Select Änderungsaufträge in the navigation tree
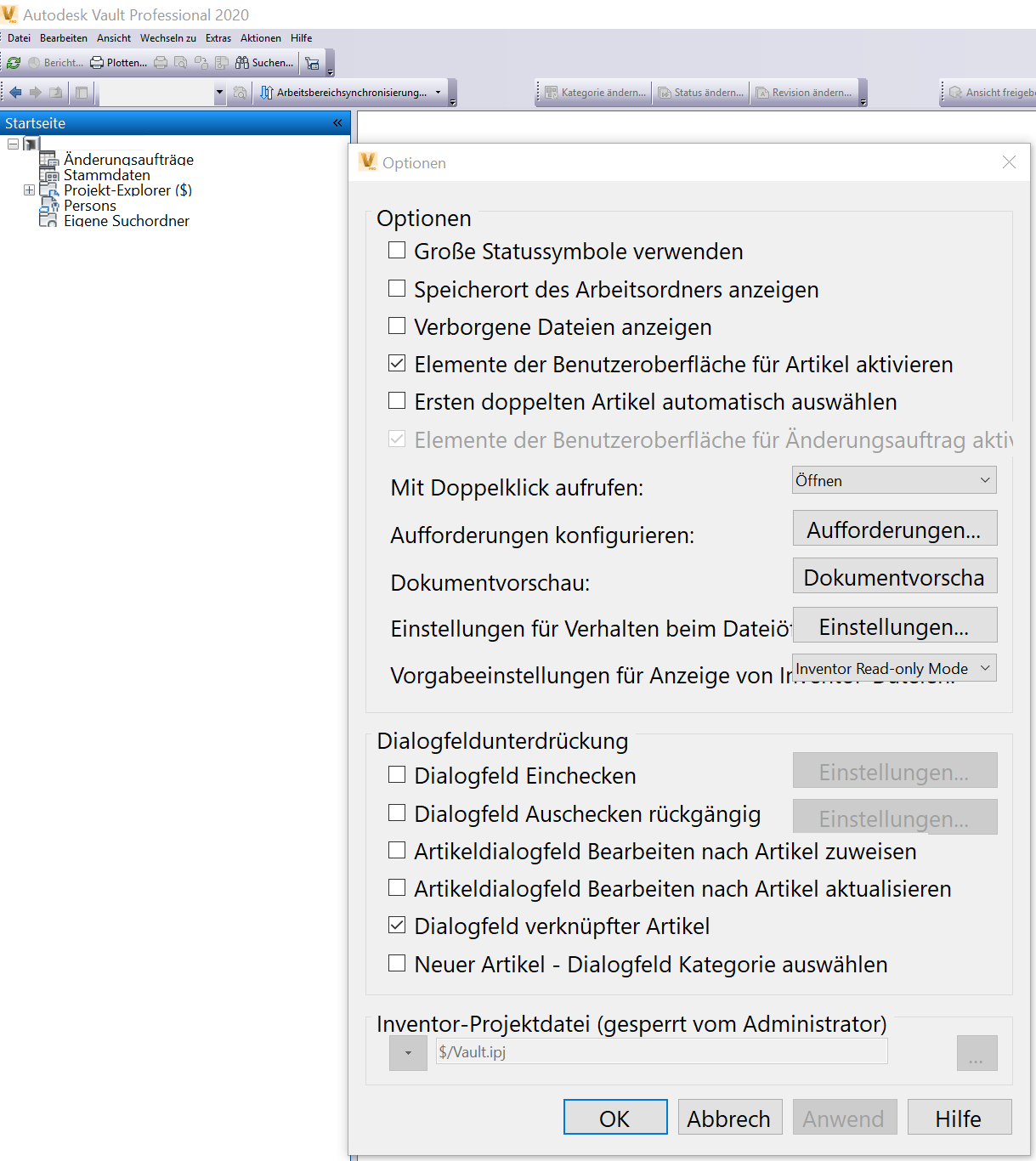 click(x=128, y=160)
